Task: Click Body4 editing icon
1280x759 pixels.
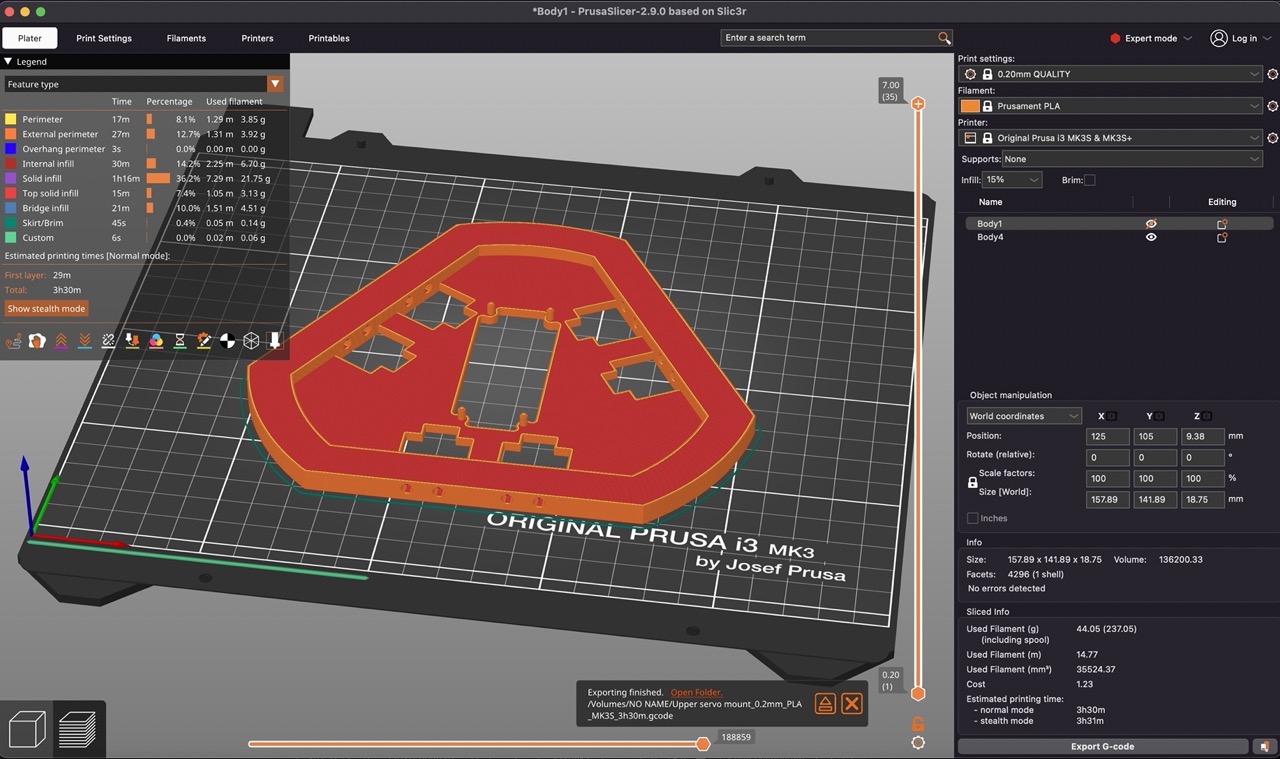Action: (1222, 238)
